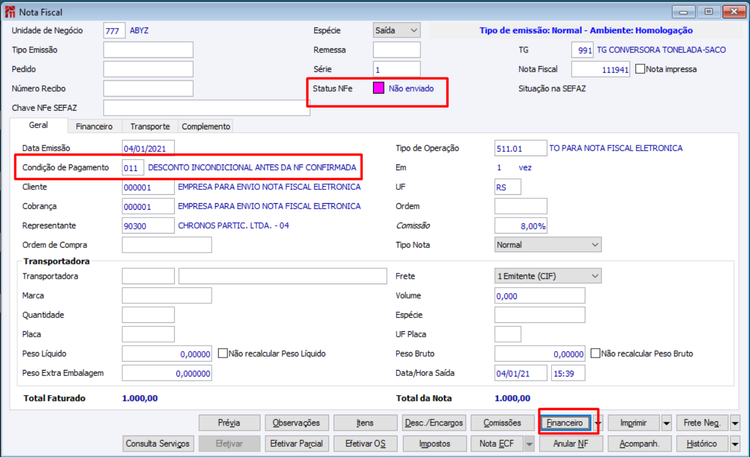The image size is (750, 457).
Task: Click the Histórico button
Action: pyautogui.click(x=702, y=444)
